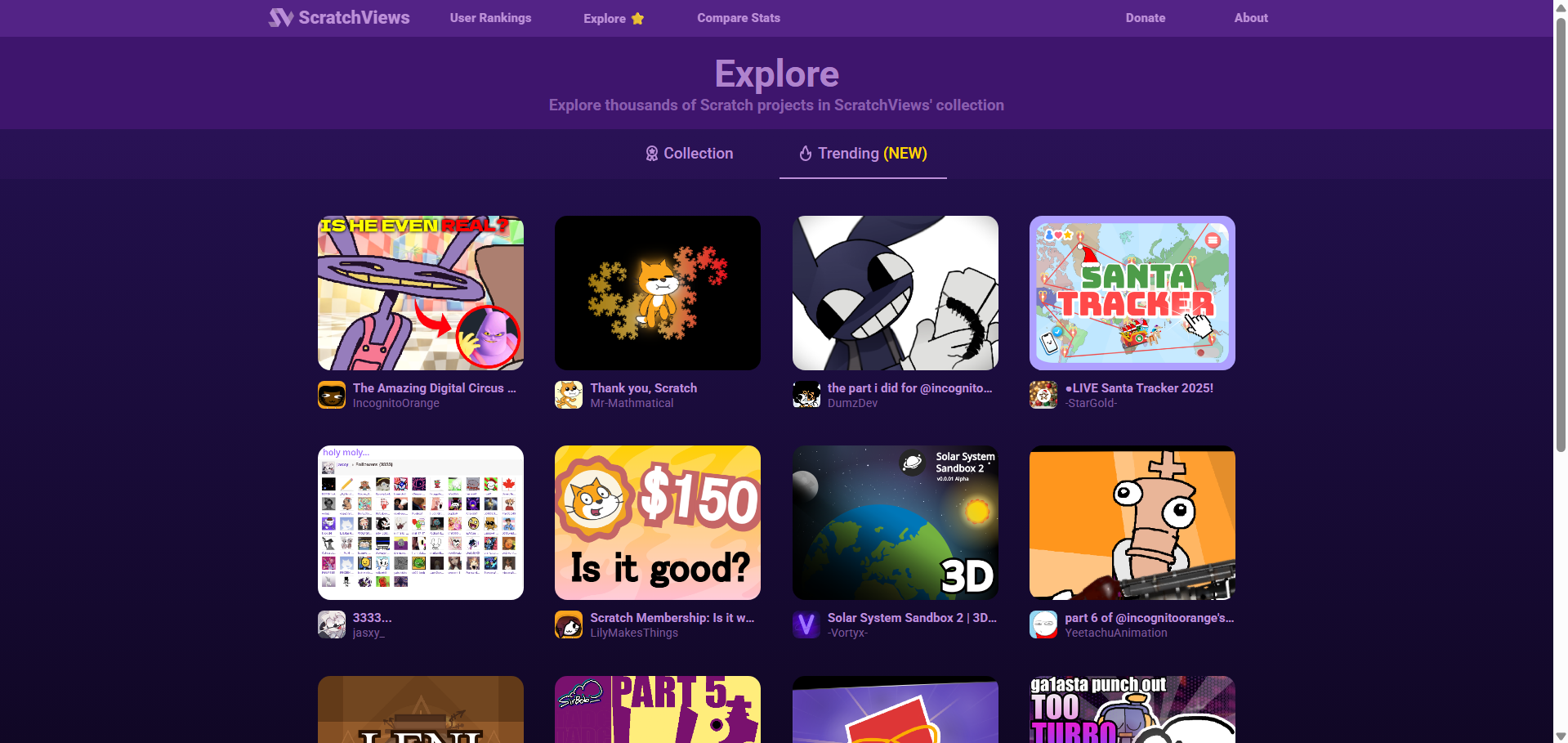Open the Solar System Sandbox 2 thumbnail
1568x743 pixels.
pyautogui.click(x=896, y=522)
